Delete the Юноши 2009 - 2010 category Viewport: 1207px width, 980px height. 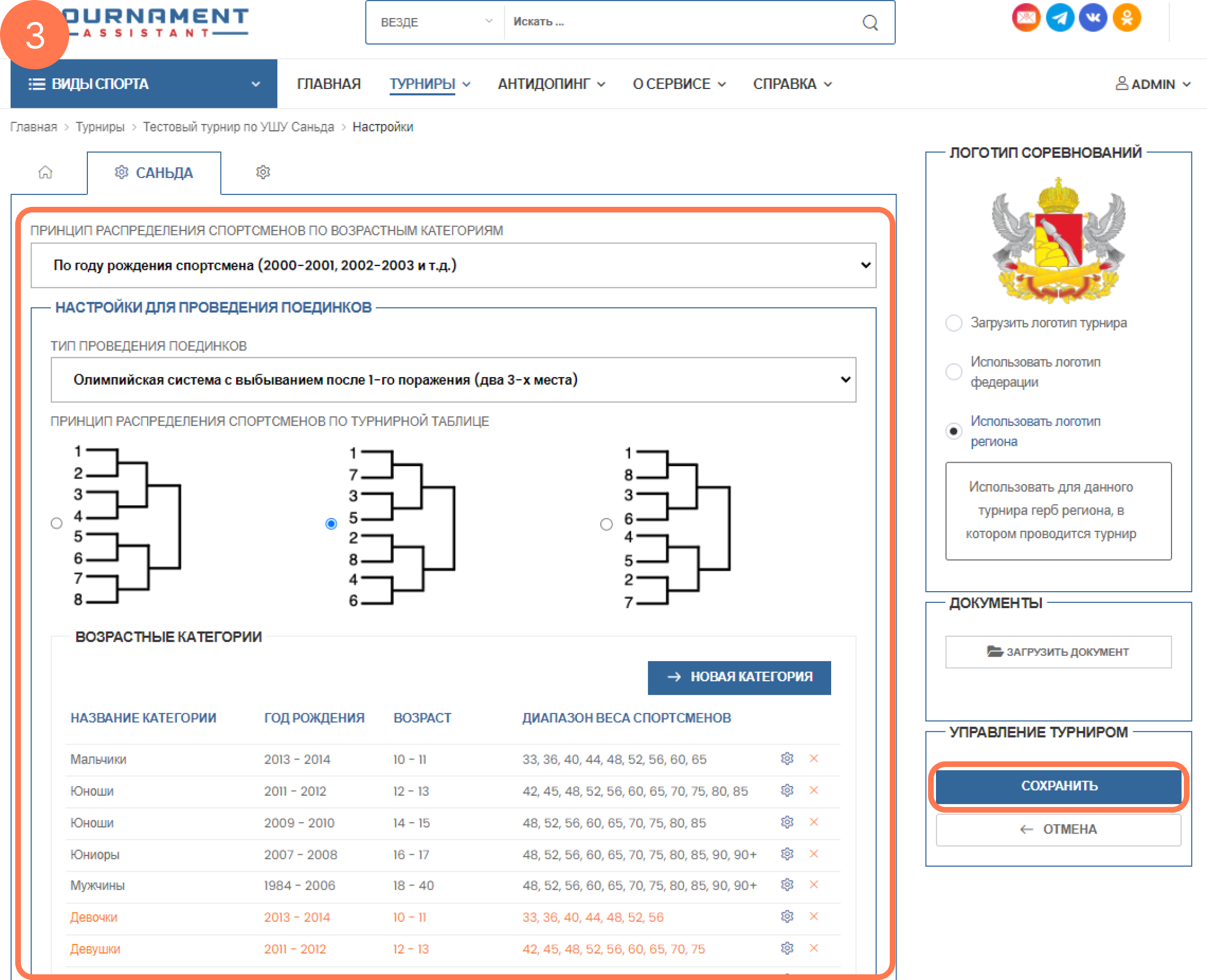point(814,822)
